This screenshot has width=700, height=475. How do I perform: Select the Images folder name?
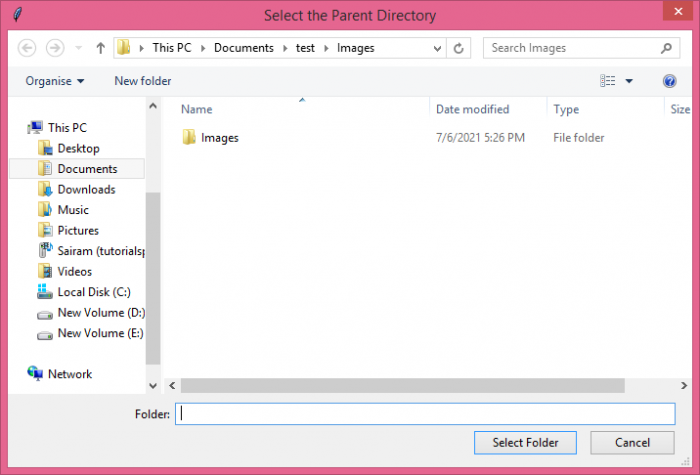(x=220, y=138)
